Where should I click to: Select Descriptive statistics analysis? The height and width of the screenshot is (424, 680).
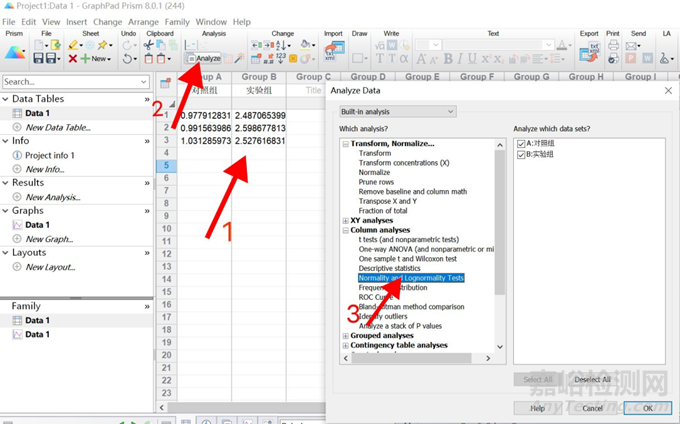pos(389,268)
